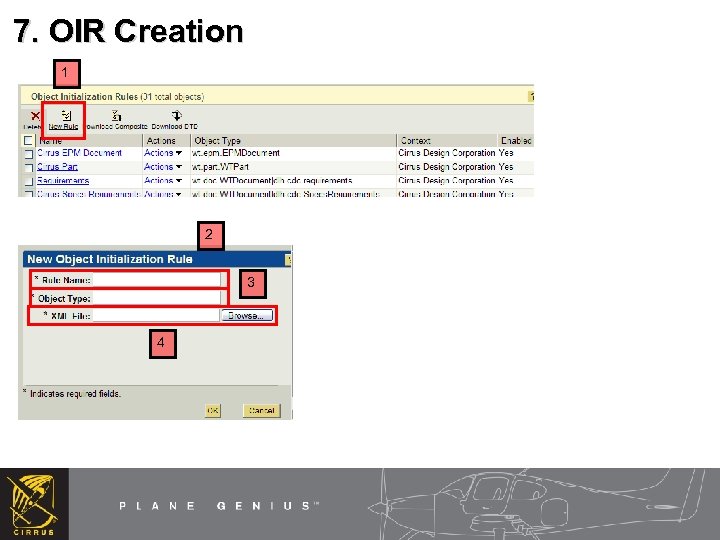Open the Requirements rule link
Image resolution: width=720 pixels, height=540 pixels.
tap(63, 180)
